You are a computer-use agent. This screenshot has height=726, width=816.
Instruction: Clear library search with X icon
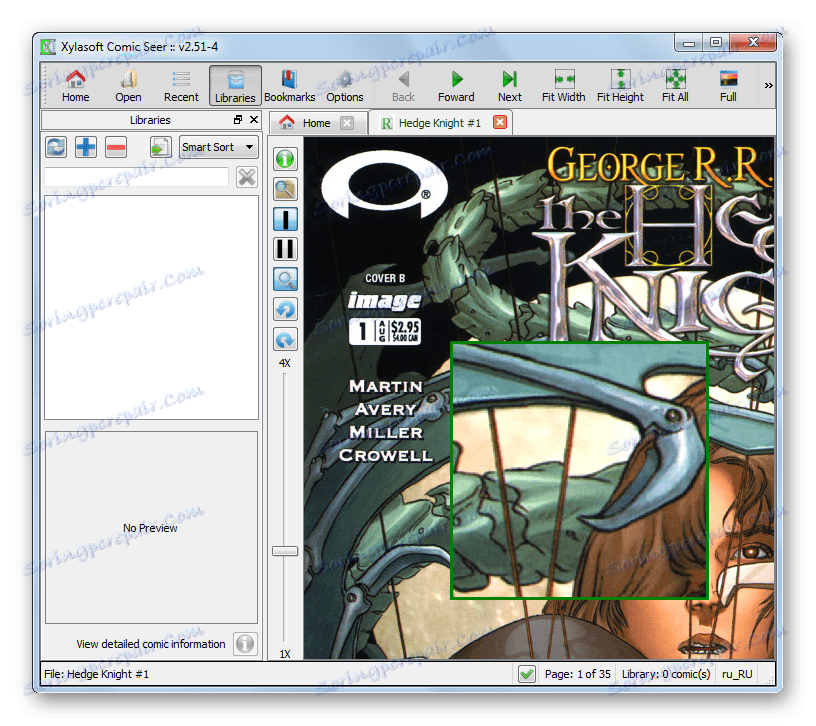247,177
